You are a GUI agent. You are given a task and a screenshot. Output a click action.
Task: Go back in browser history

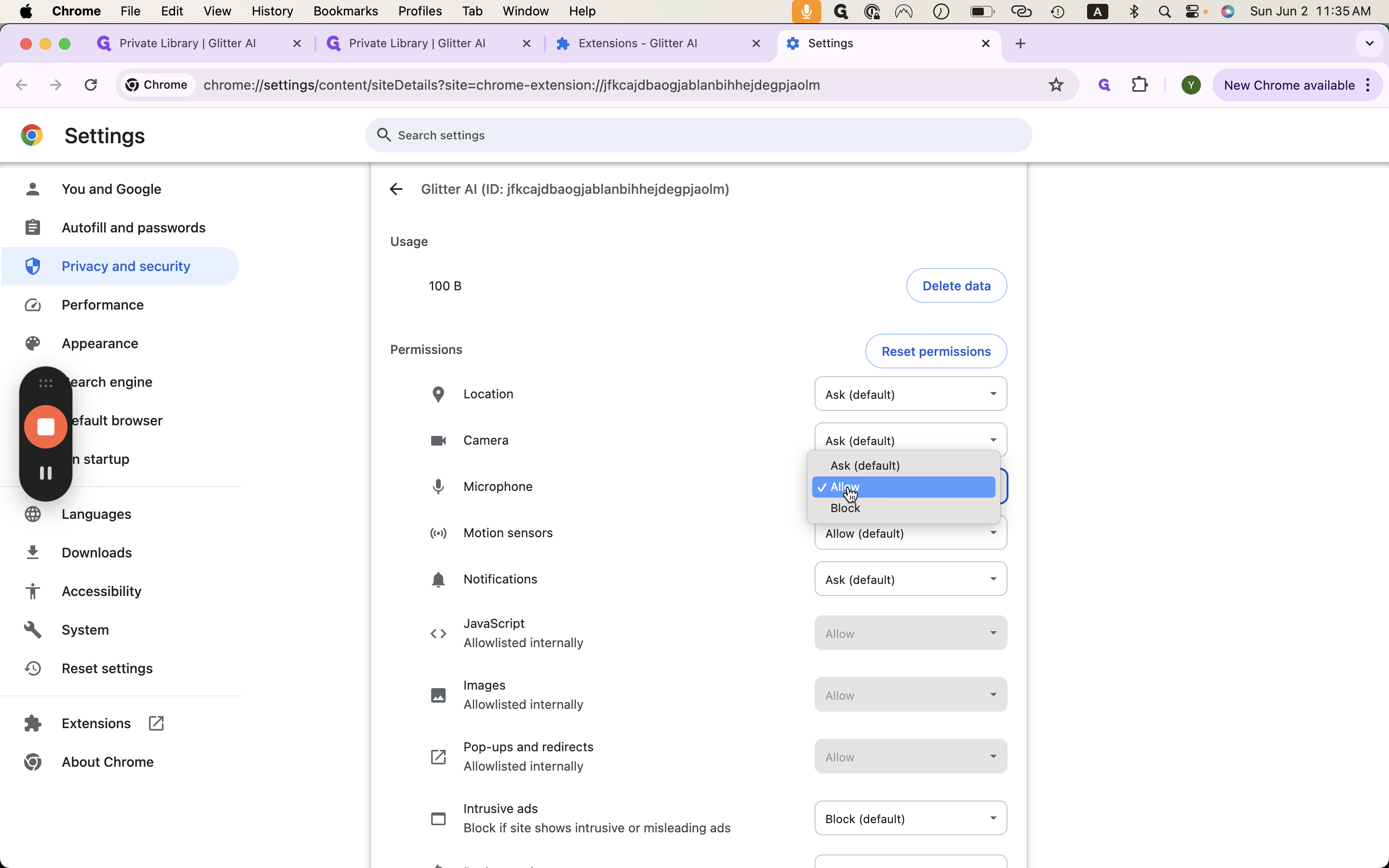tap(22, 85)
